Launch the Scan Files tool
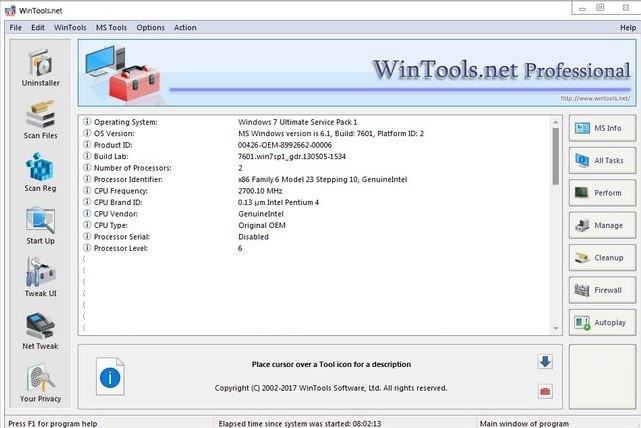The height and width of the screenshot is (428, 641). (x=40, y=120)
